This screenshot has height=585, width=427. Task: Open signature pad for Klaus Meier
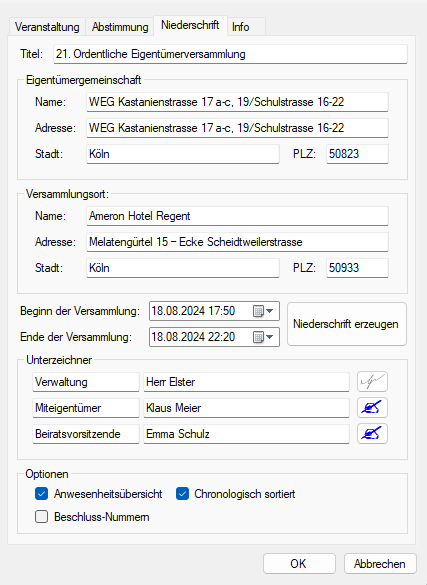click(x=372, y=407)
